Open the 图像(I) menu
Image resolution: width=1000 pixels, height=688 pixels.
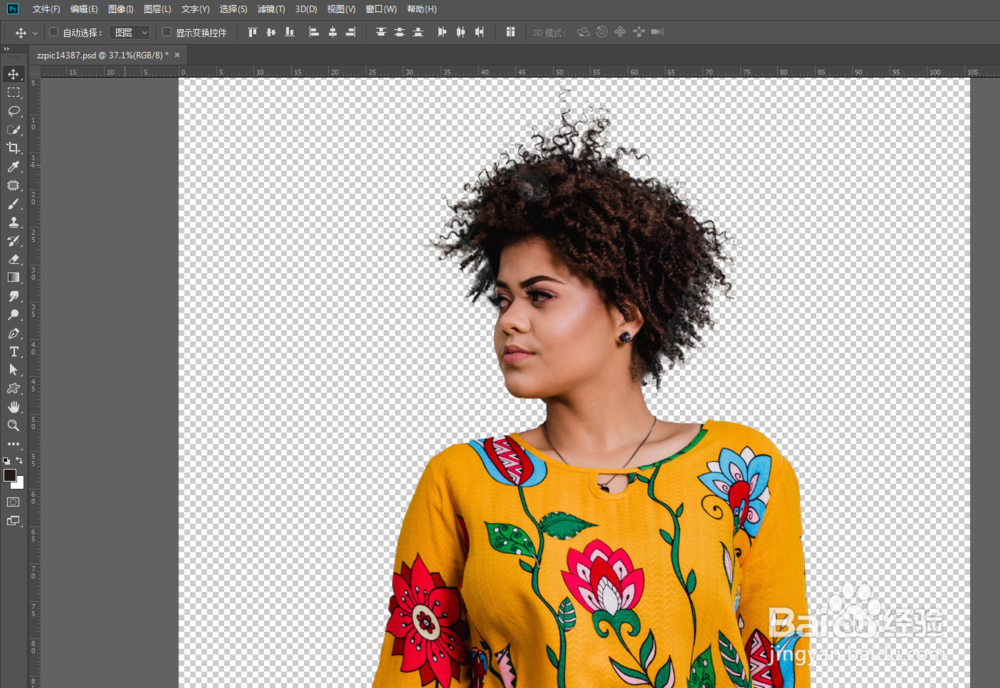click(x=121, y=9)
